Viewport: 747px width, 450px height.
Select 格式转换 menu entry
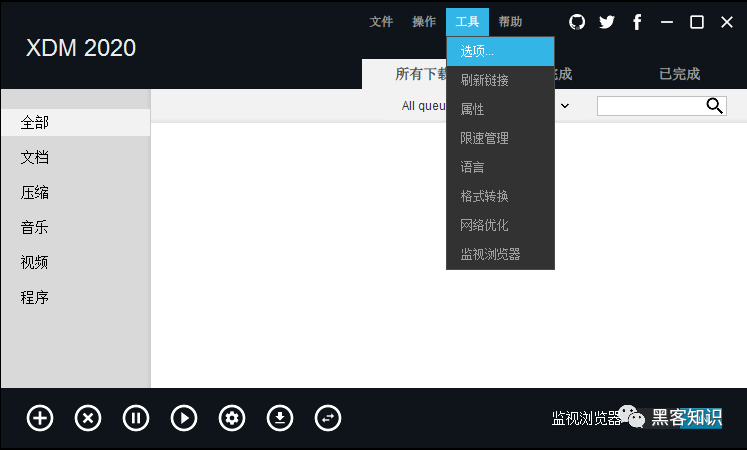coord(500,196)
